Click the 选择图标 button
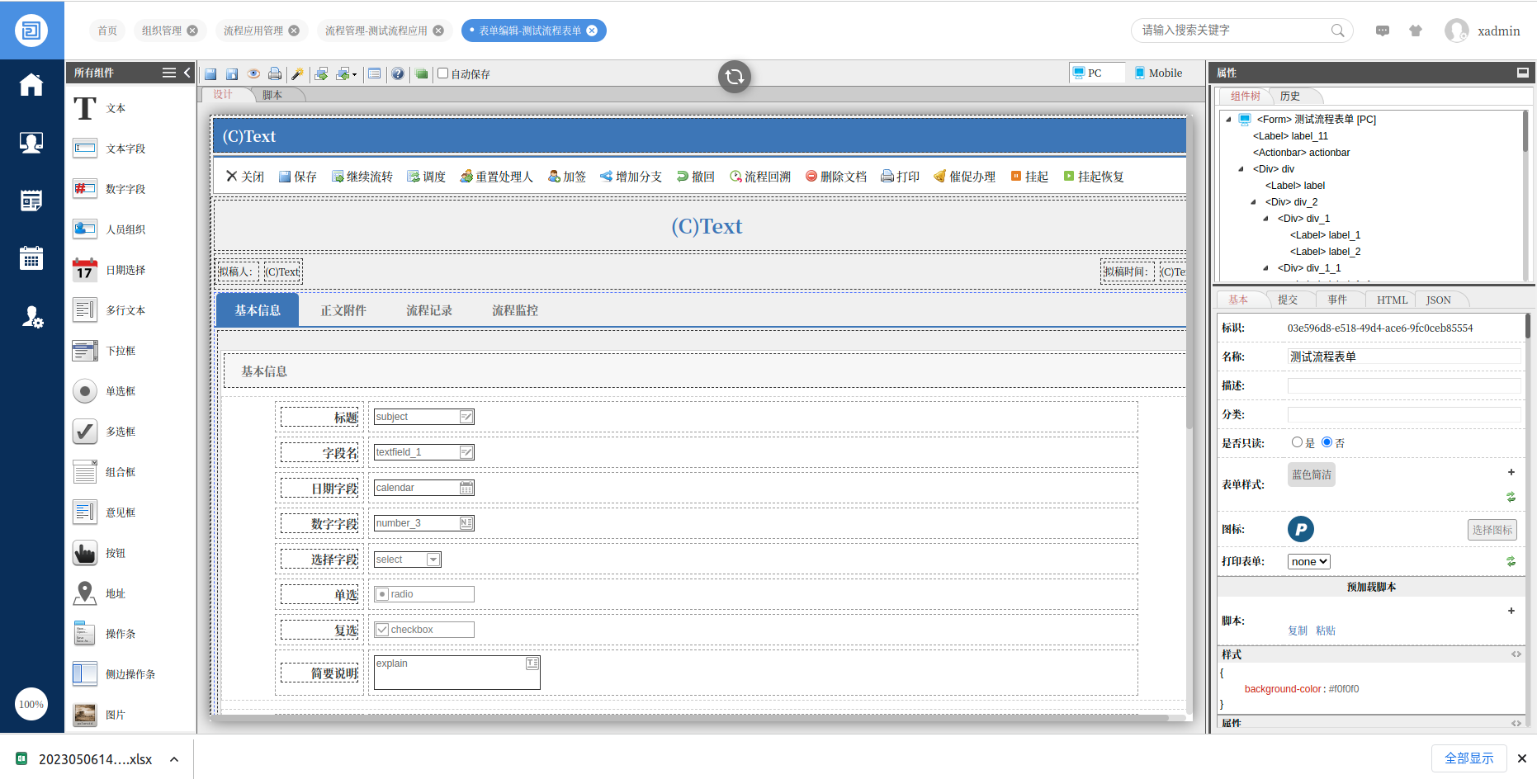This screenshot has height=784, width=1537. pyautogui.click(x=1492, y=530)
